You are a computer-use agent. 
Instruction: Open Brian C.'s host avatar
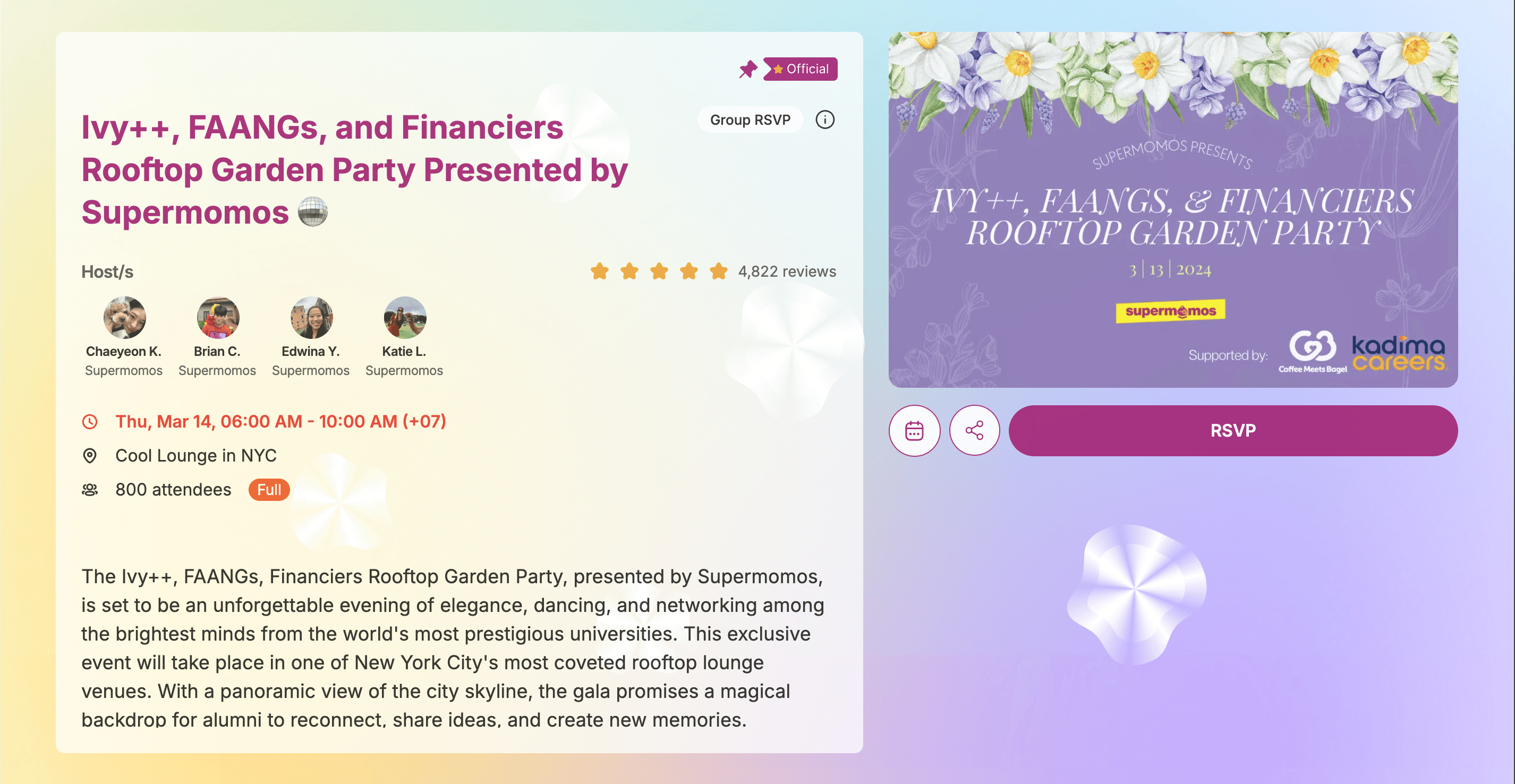(x=218, y=318)
